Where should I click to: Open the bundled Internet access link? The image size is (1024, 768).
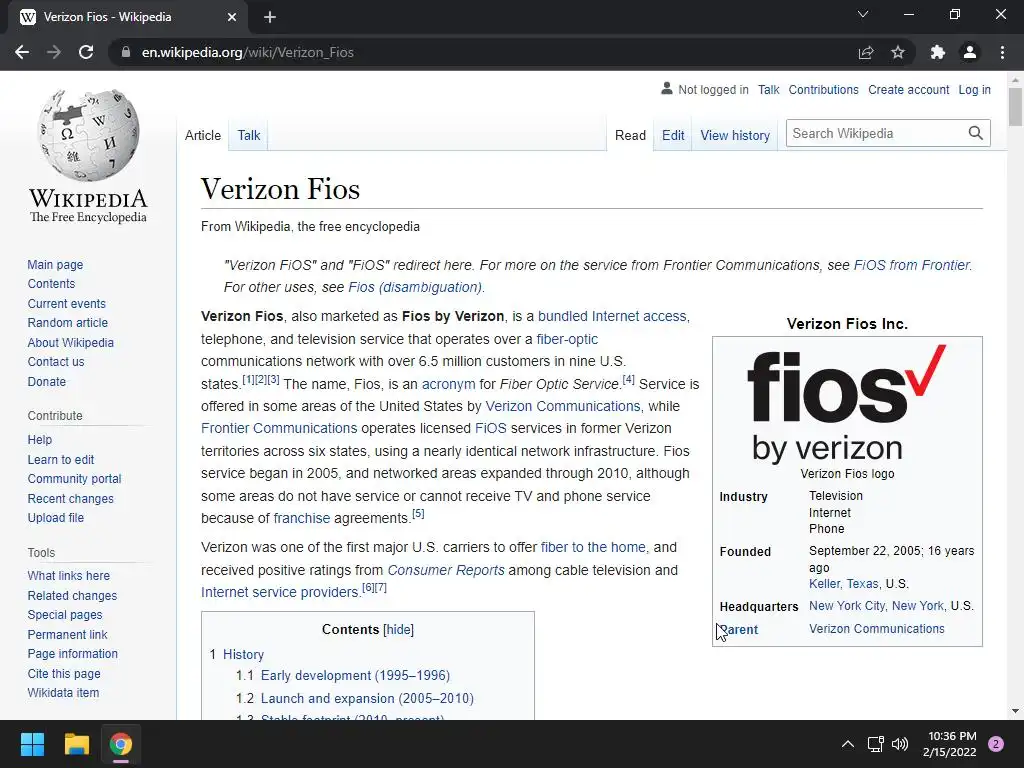[x=612, y=316]
